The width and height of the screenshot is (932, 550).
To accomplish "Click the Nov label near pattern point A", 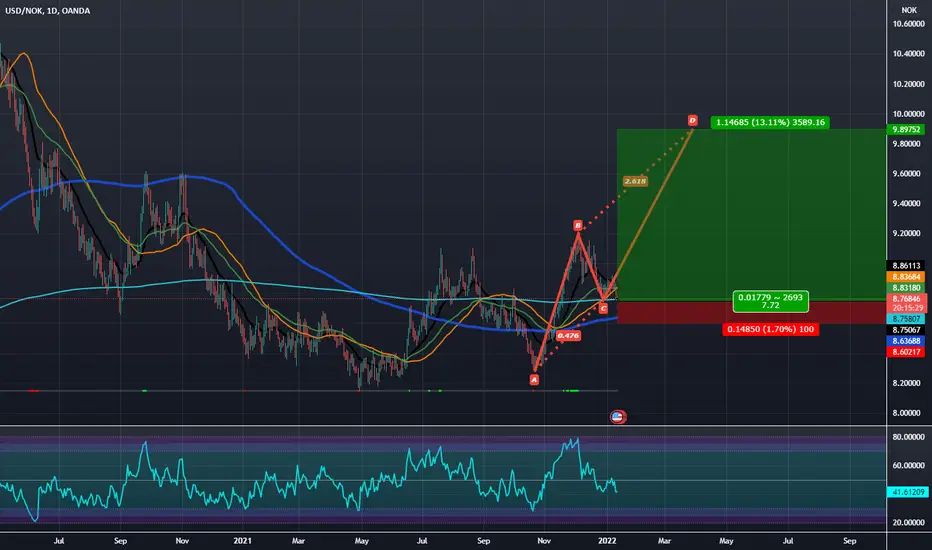I will pos(543,540).
